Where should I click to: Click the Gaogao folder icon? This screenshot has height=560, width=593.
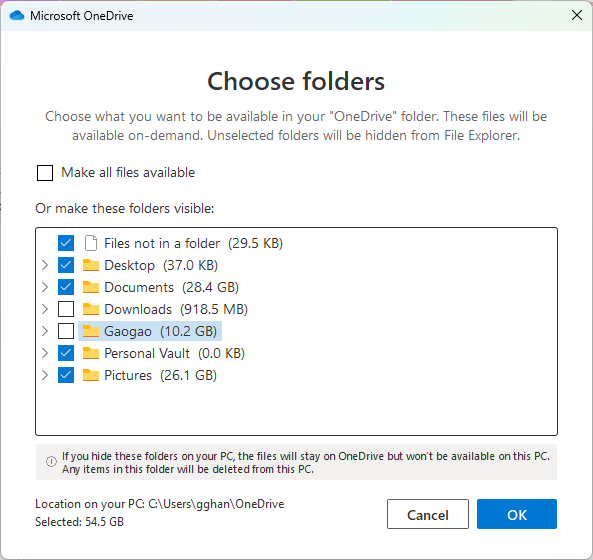91,331
